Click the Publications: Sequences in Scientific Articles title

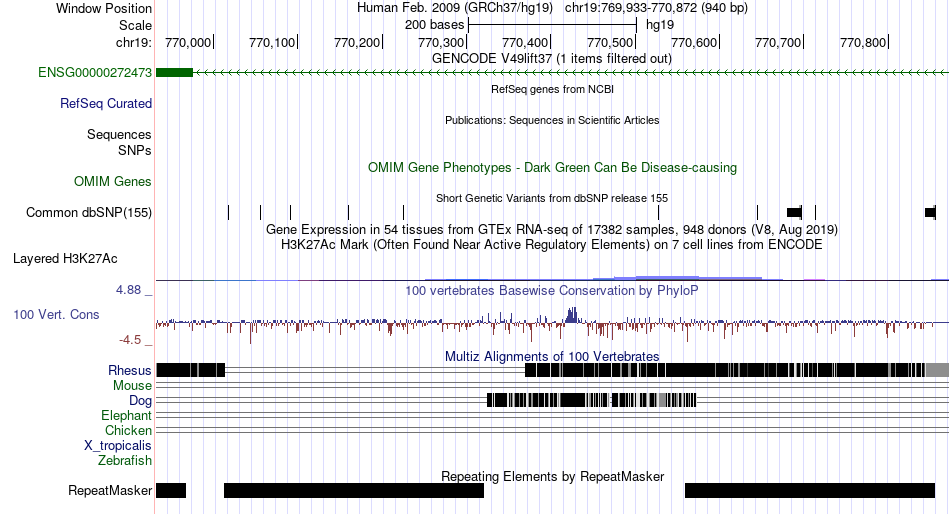(552, 120)
